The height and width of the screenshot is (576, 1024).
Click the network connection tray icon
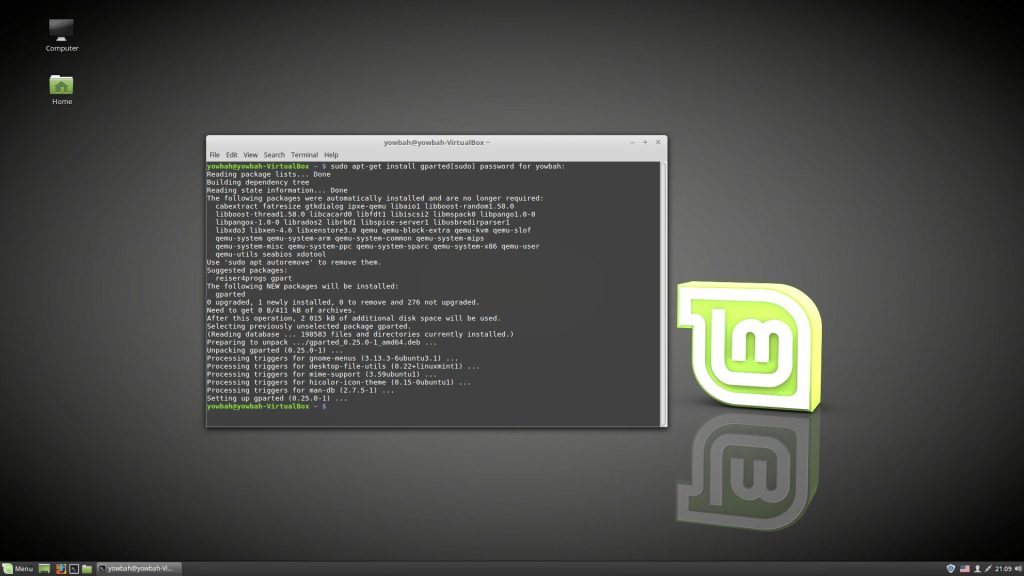tap(989, 568)
